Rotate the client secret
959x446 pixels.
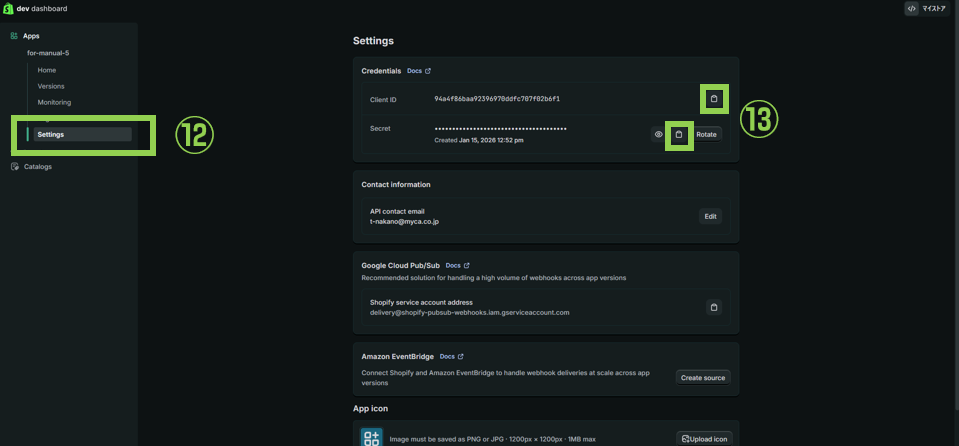click(707, 134)
